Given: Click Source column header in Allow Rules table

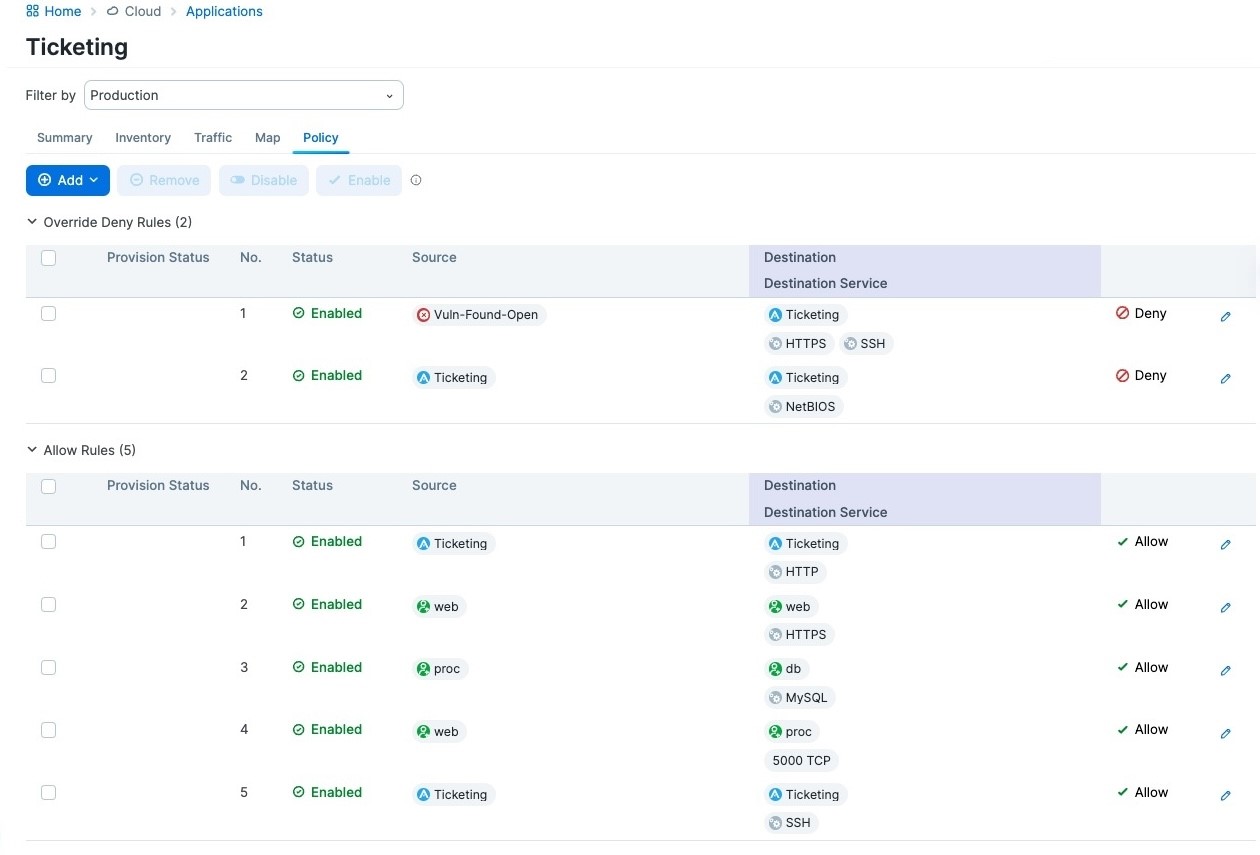Looking at the screenshot, I should tap(434, 485).
